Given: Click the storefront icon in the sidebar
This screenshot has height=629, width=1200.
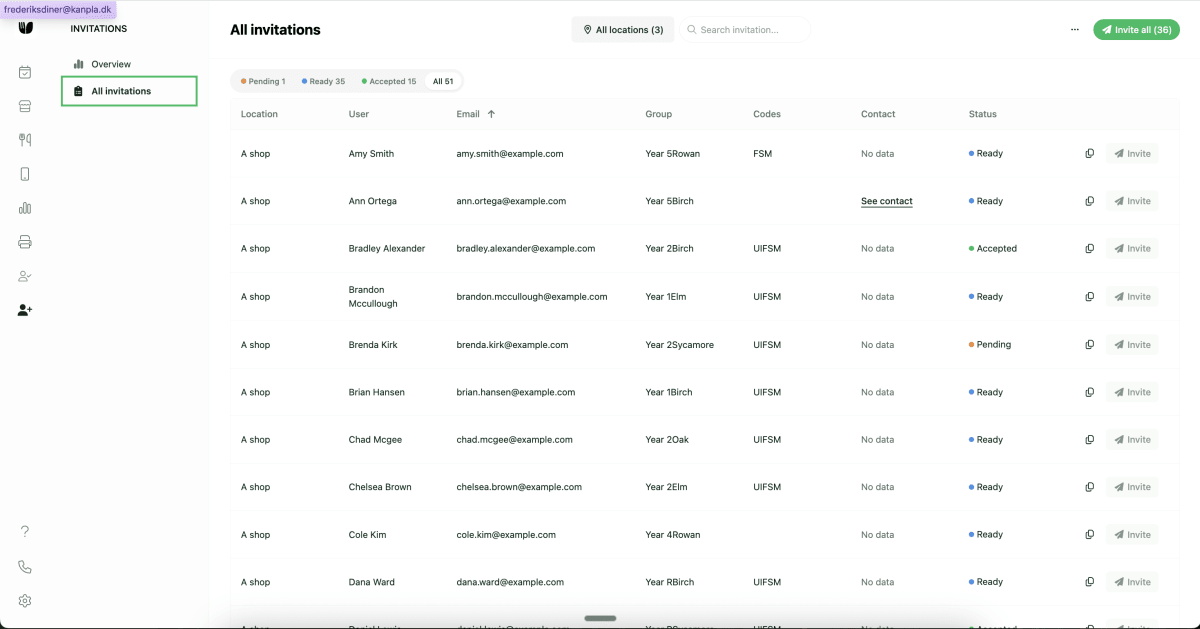Looking at the screenshot, I should pyautogui.click(x=25, y=106).
